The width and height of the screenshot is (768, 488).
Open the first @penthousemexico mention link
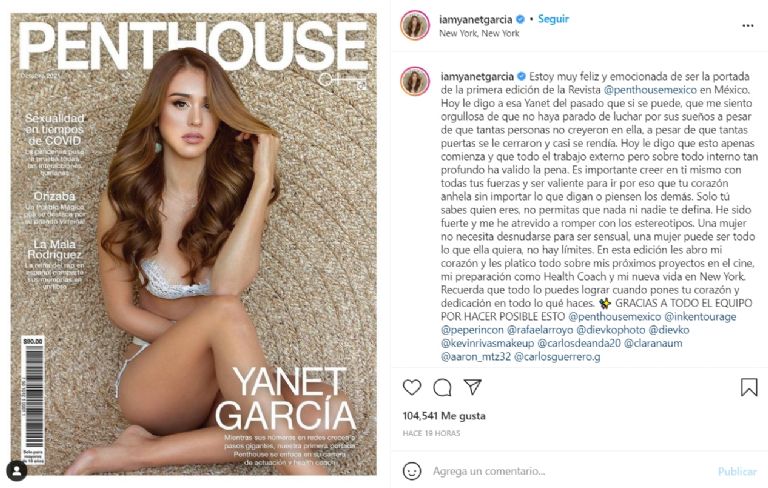pos(650,90)
